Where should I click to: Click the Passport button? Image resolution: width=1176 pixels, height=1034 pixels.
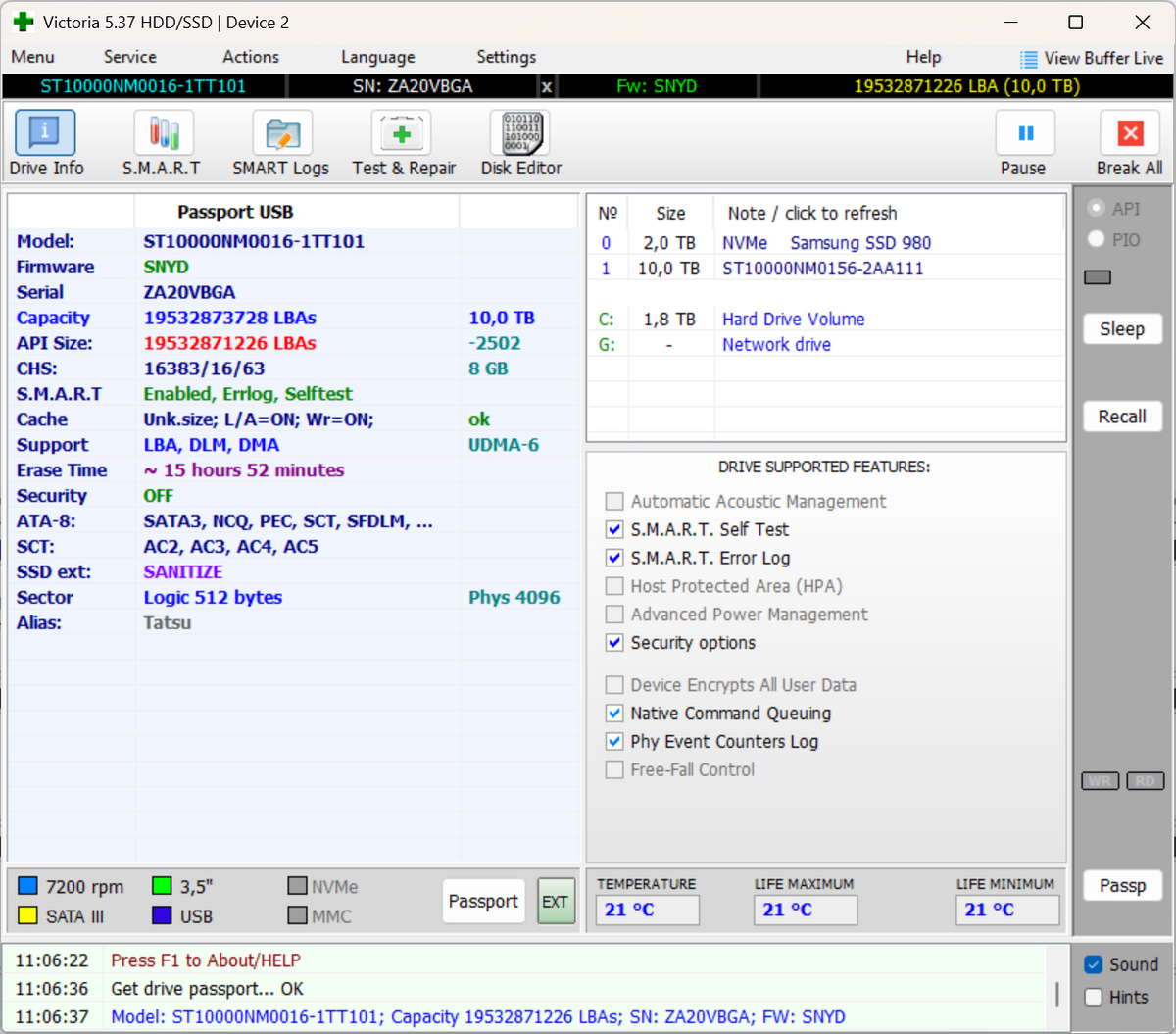click(483, 902)
